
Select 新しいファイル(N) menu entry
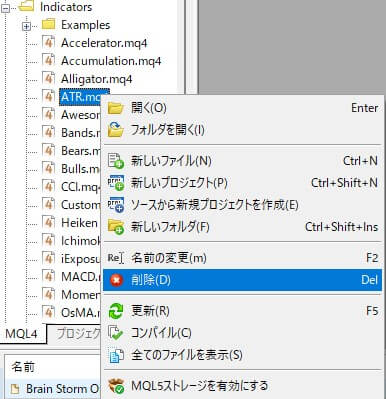click(242, 161)
